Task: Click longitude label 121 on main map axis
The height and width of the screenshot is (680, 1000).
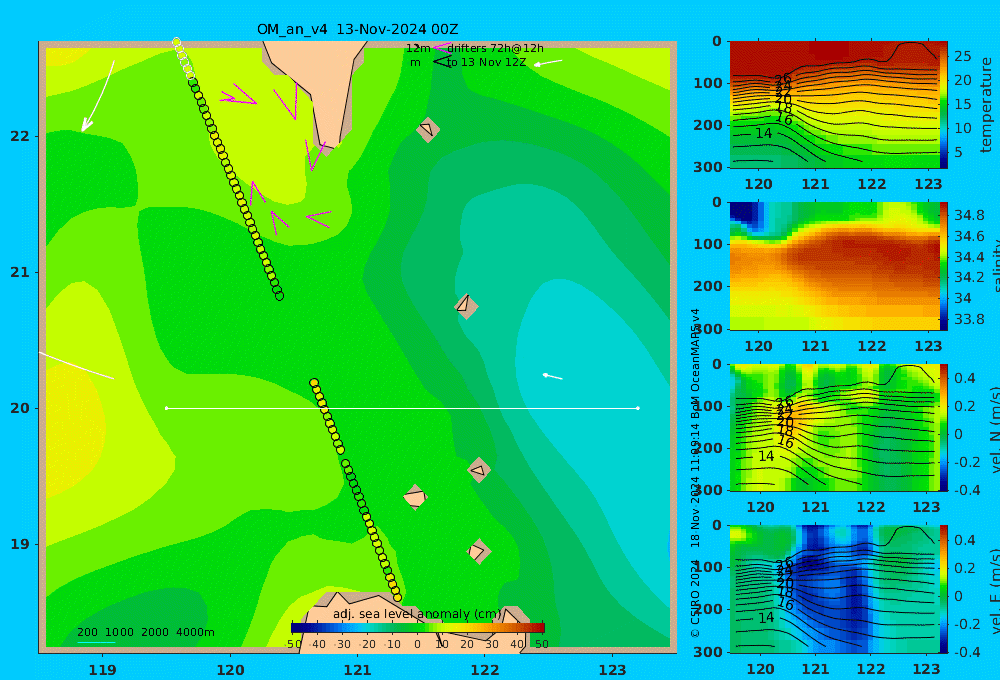Action: pyautogui.click(x=357, y=670)
